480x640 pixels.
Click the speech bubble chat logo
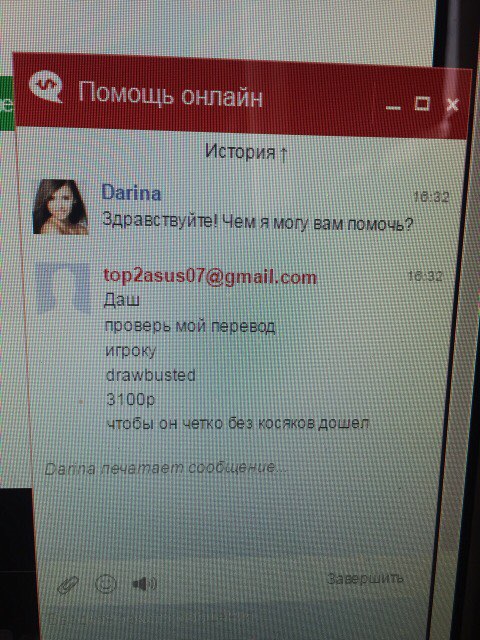coord(46,87)
